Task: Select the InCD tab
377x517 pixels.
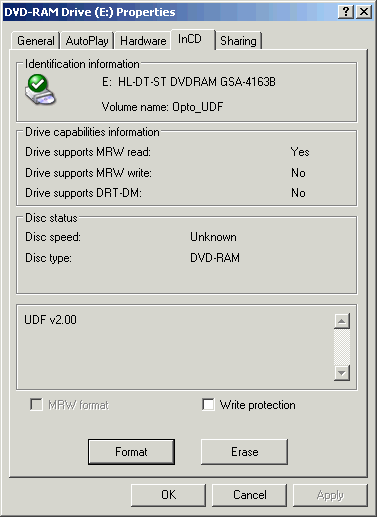Action: (x=193, y=39)
